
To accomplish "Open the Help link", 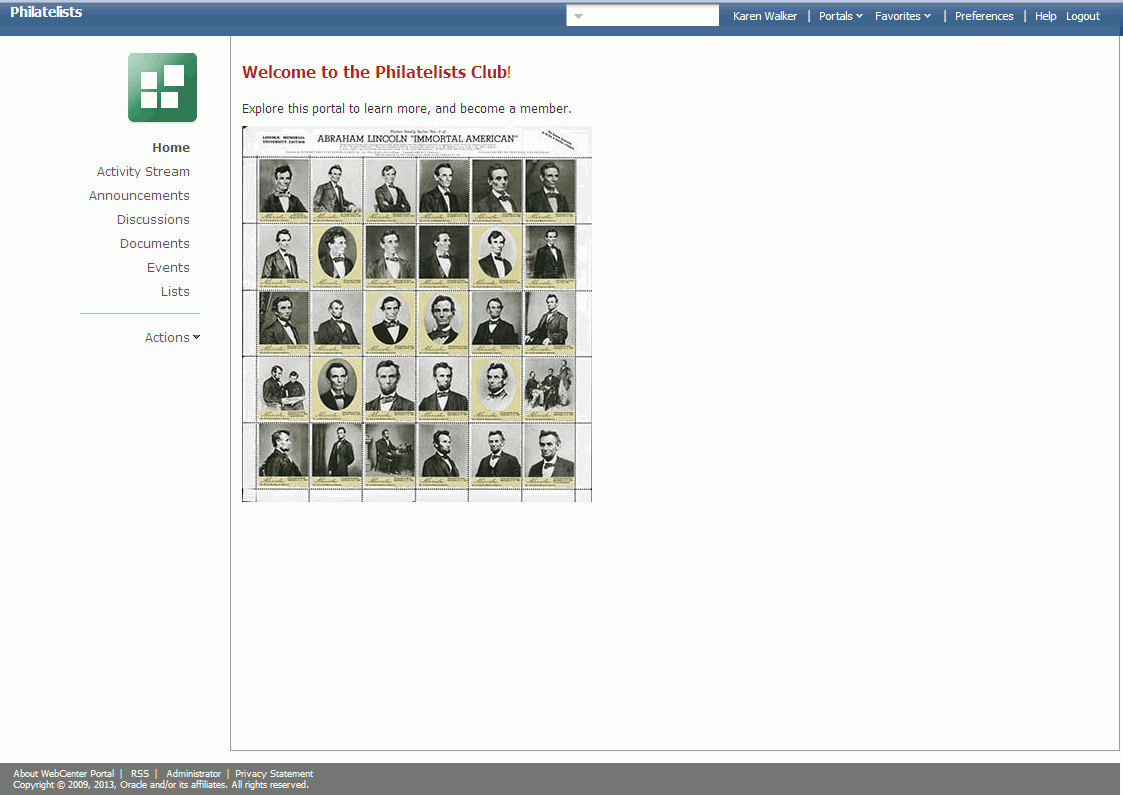I will (x=1045, y=16).
